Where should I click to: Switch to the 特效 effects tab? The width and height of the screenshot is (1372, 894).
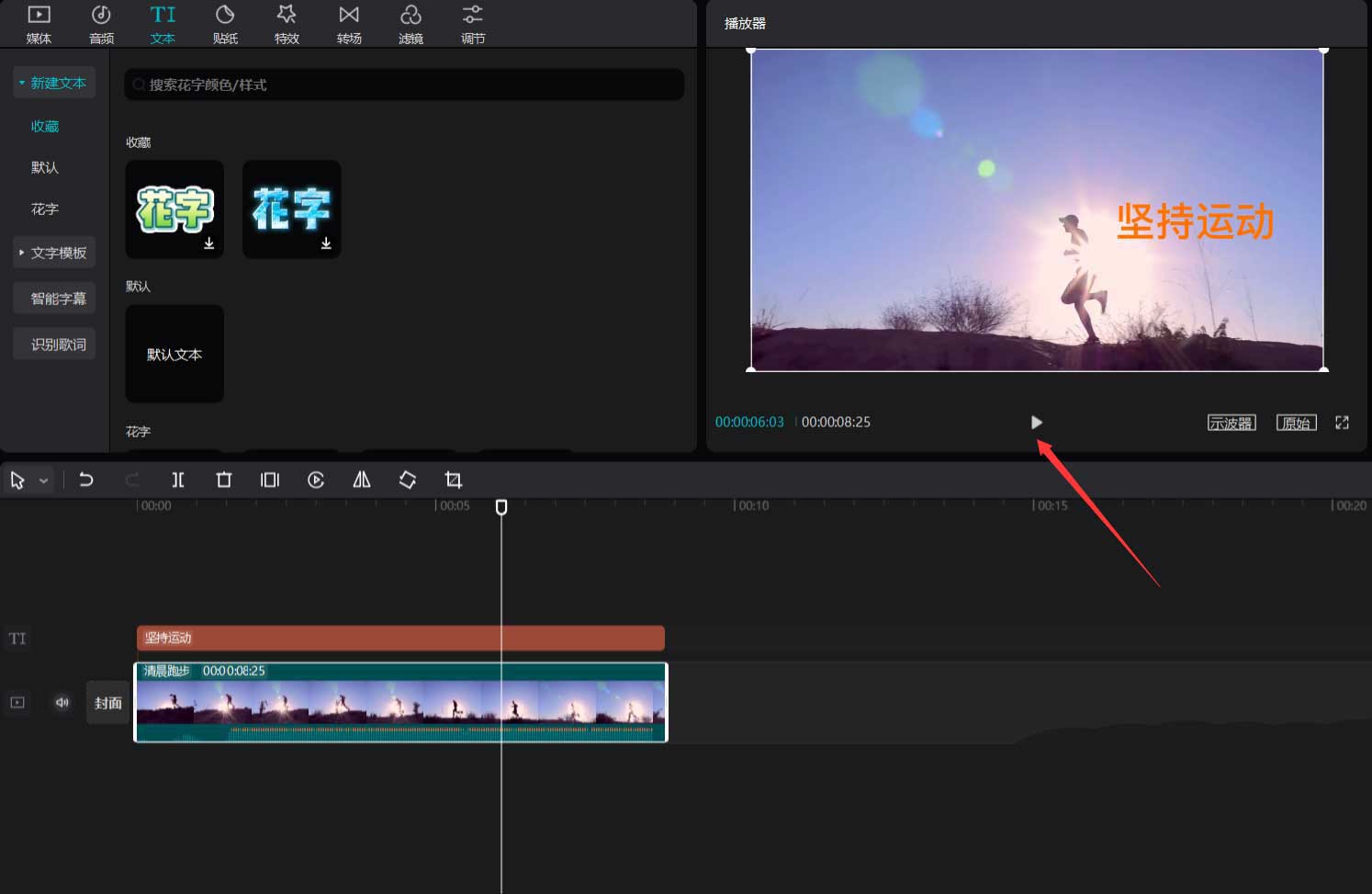(287, 24)
